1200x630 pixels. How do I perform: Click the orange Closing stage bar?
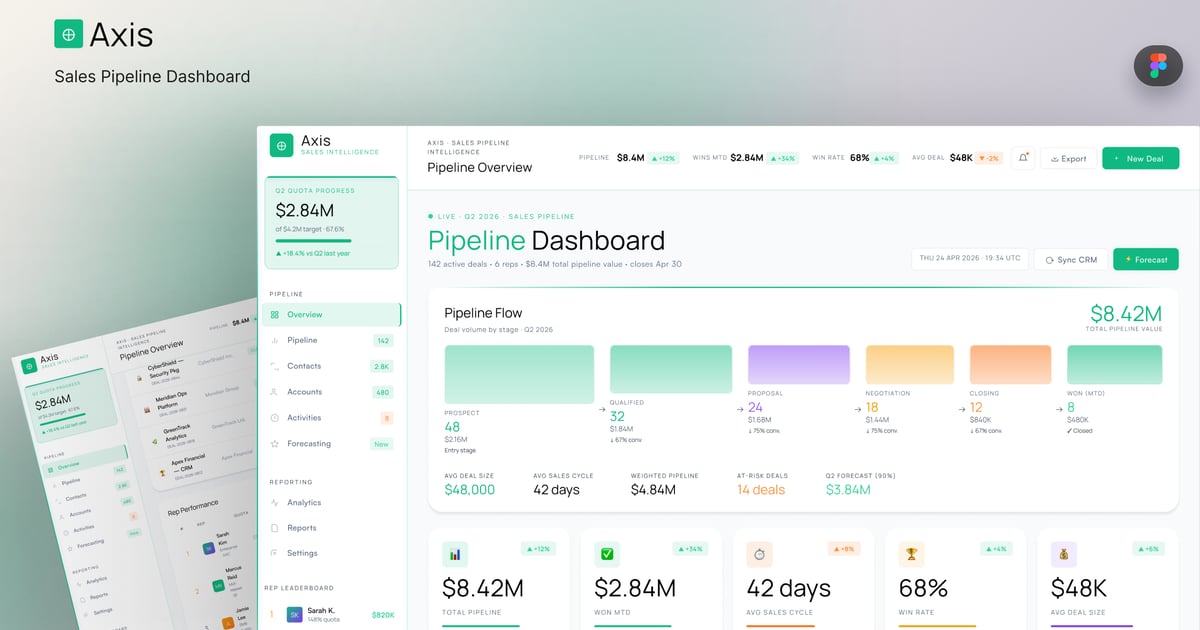[1011, 365]
